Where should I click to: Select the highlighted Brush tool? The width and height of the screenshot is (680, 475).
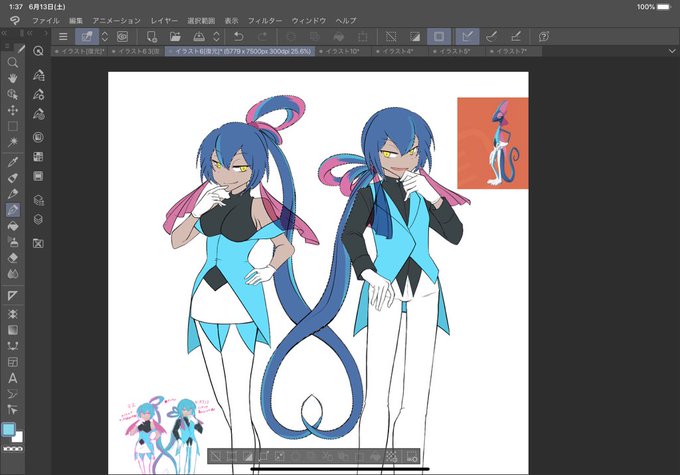pyautogui.click(x=13, y=210)
